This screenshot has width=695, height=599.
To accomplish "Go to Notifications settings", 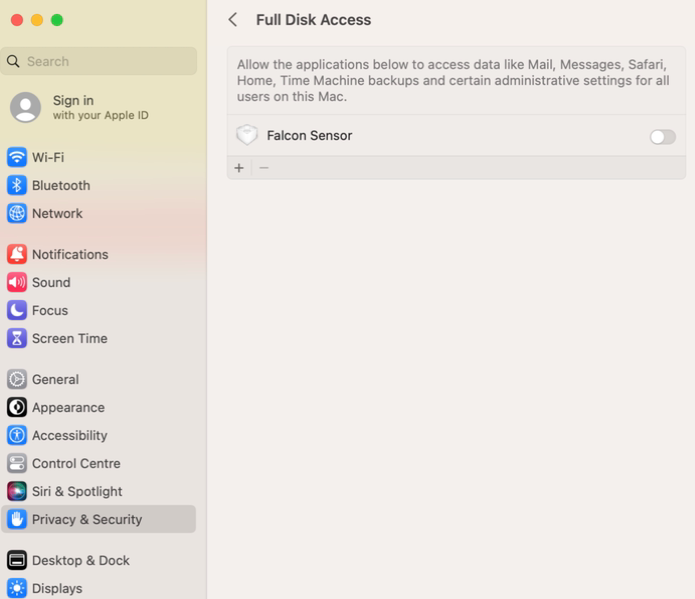I will pyautogui.click(x=98, y=254).
